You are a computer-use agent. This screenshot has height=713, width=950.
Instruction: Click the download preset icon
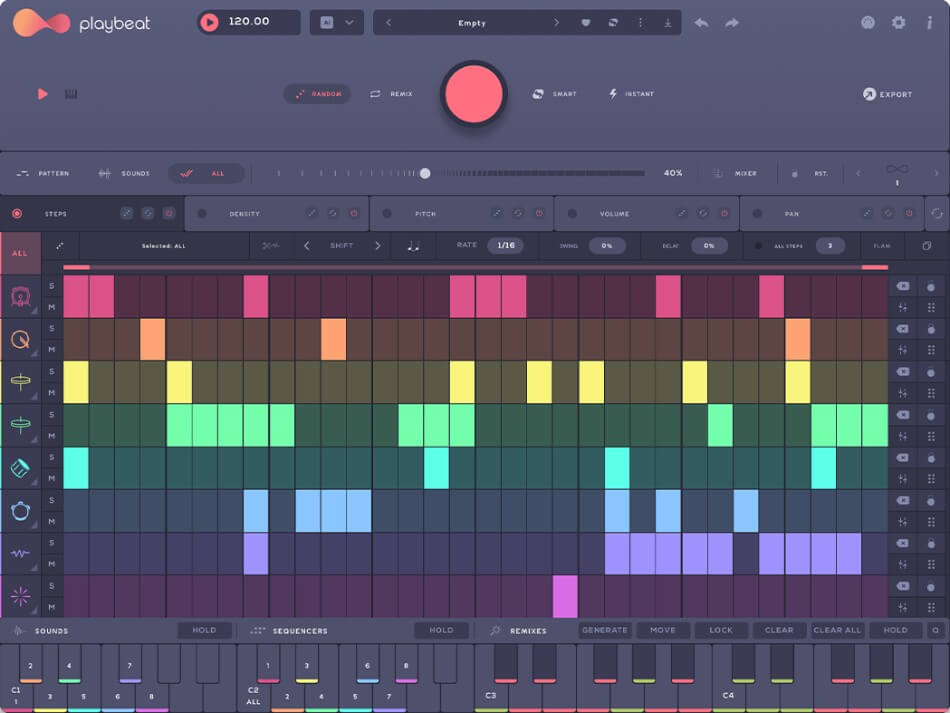[x=668, y=22]
